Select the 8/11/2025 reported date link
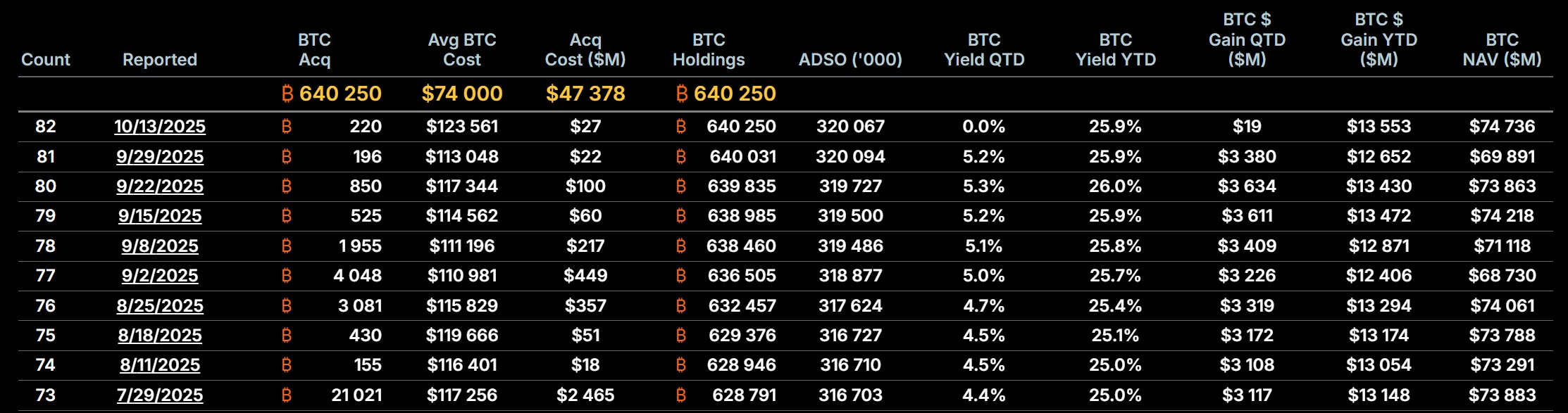This screenshot has width=1568, height=413. coord(160,365)
